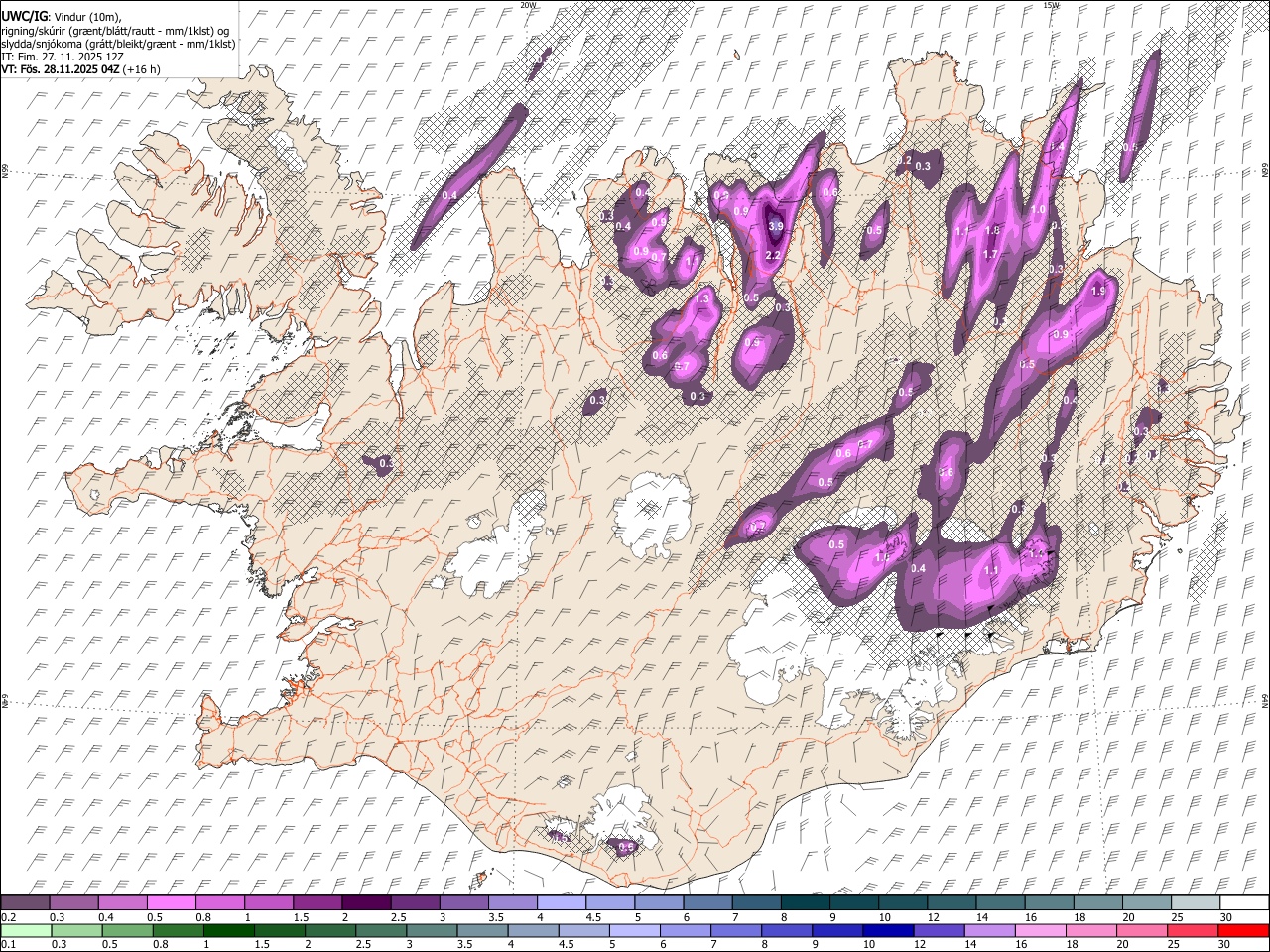This screenshot has width=1270, height=952.
Task: Click the dark purple 0.2–0.3 swatch in upper legend
Action: click(25, 903)
